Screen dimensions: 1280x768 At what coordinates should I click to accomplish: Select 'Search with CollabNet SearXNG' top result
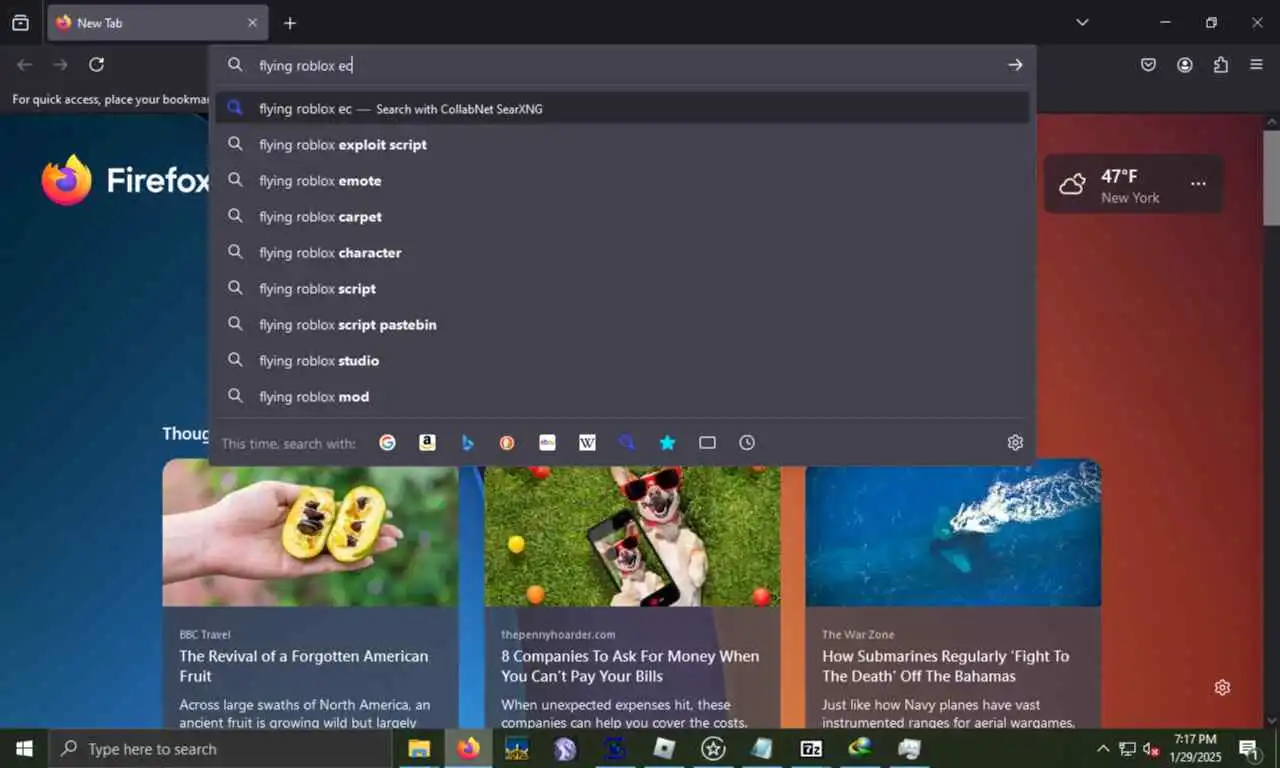point(622,108)
